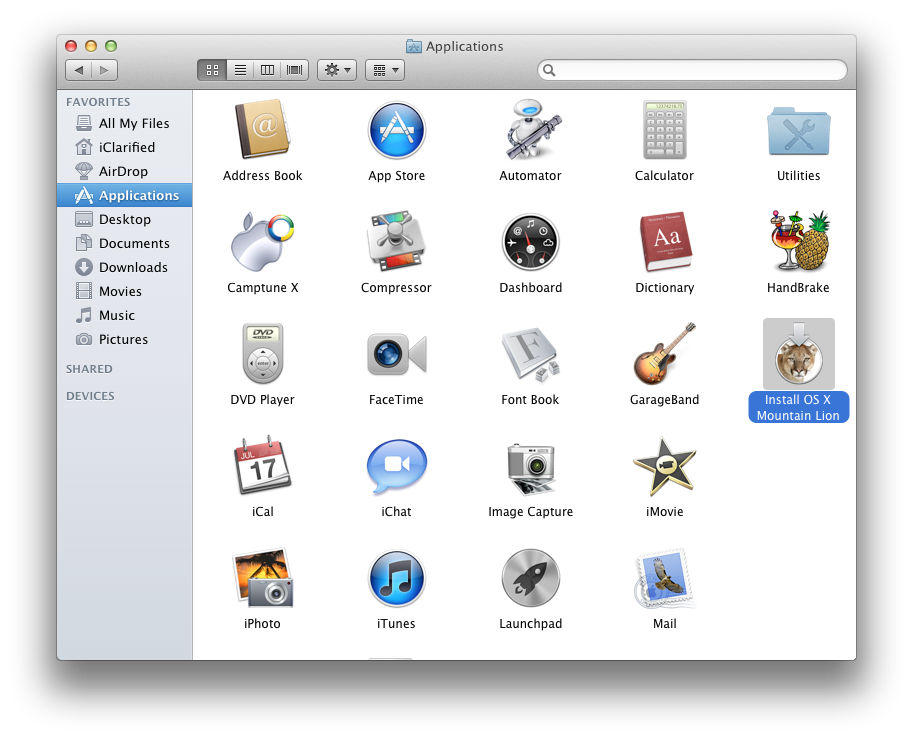Image resolution: width=913 pixels, height=739 pixels.
Task: Open the FaceTime camera icon
Action: click(397, 355)
